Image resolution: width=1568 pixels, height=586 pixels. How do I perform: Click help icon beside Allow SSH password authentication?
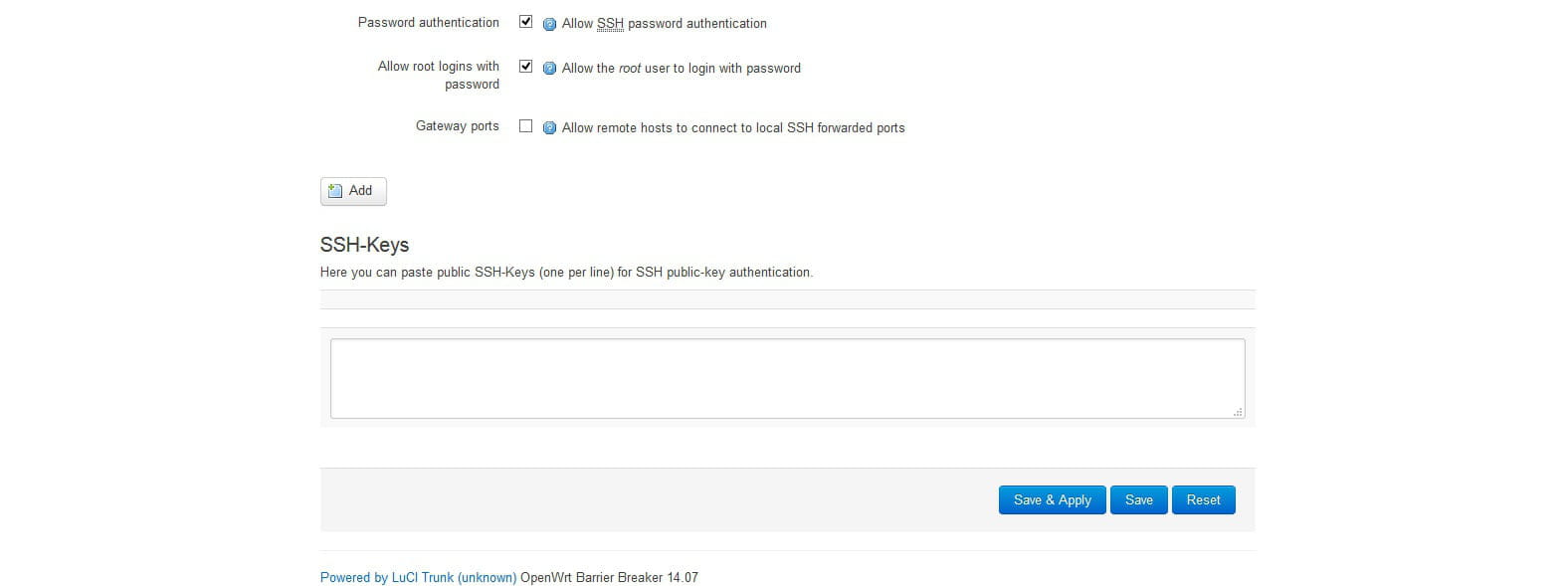pyautogui.click(x=549, y=24)
